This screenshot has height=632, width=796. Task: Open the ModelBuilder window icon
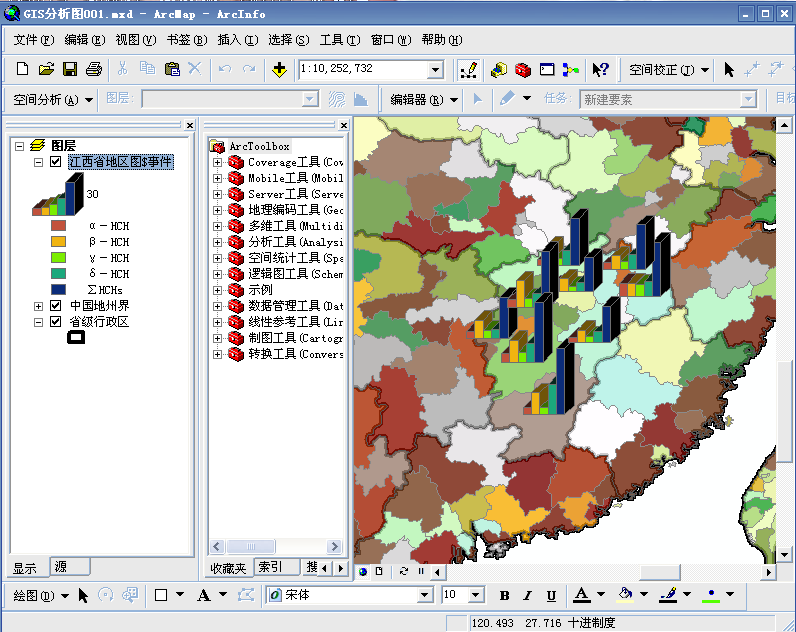point(570,69)
